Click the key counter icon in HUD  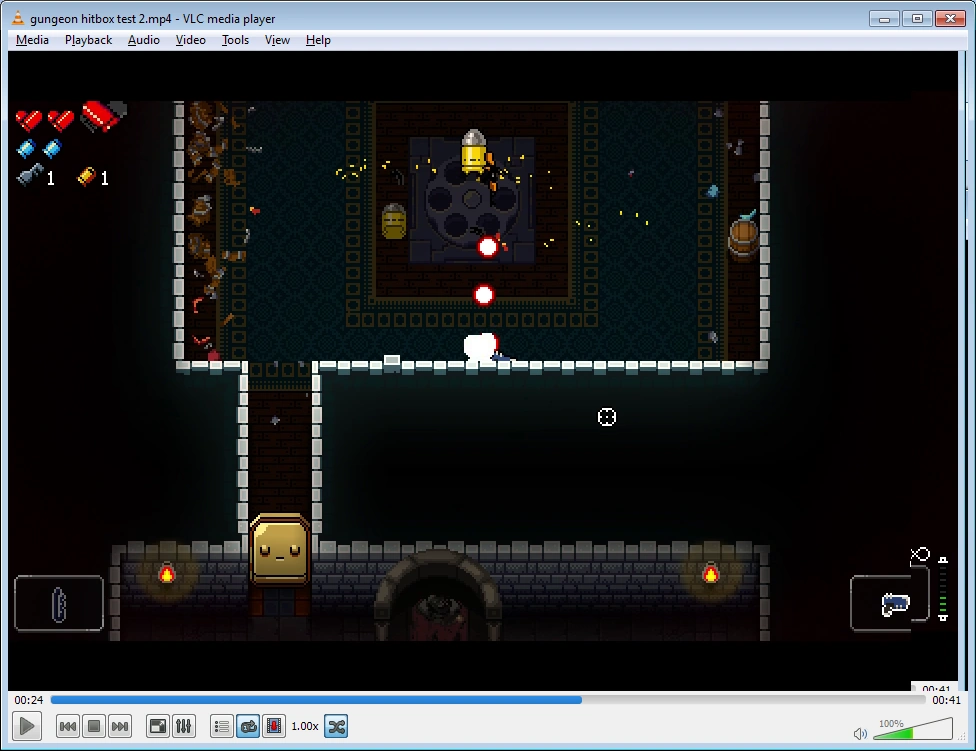29,175
